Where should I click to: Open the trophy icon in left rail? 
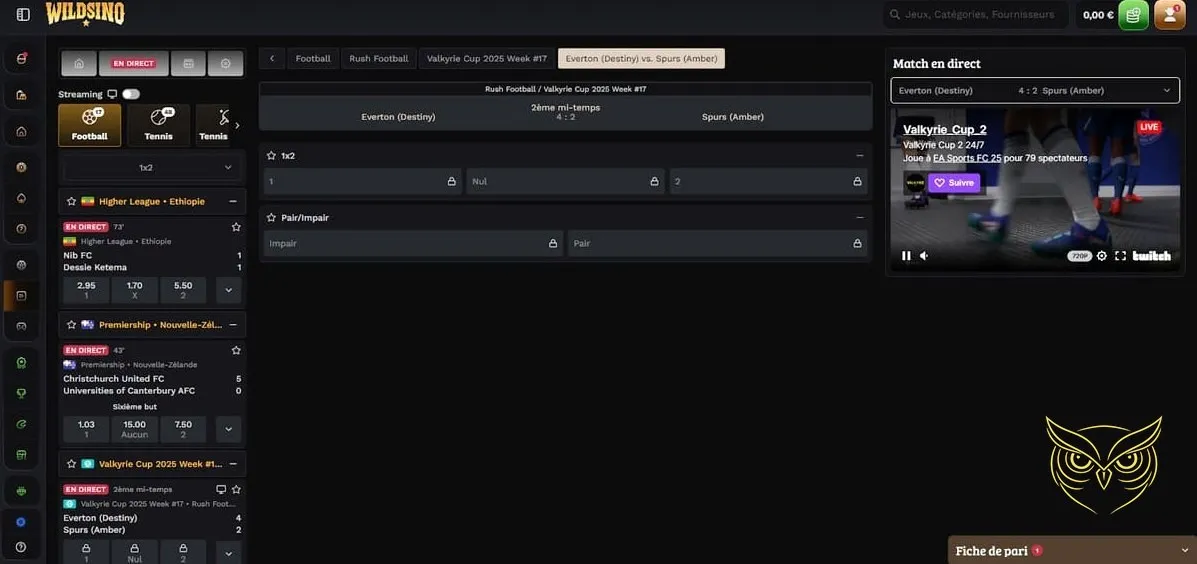tap(21, 393)
